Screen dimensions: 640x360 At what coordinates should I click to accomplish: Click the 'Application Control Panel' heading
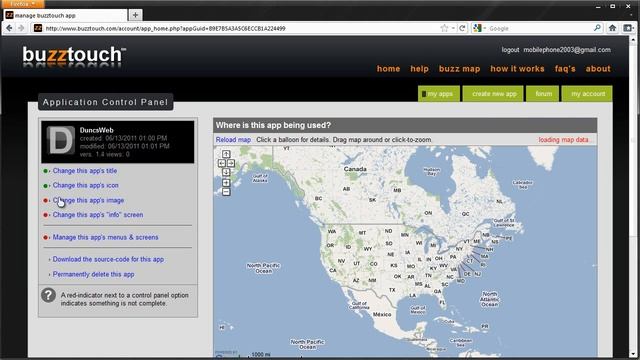[x=105, y=102]
